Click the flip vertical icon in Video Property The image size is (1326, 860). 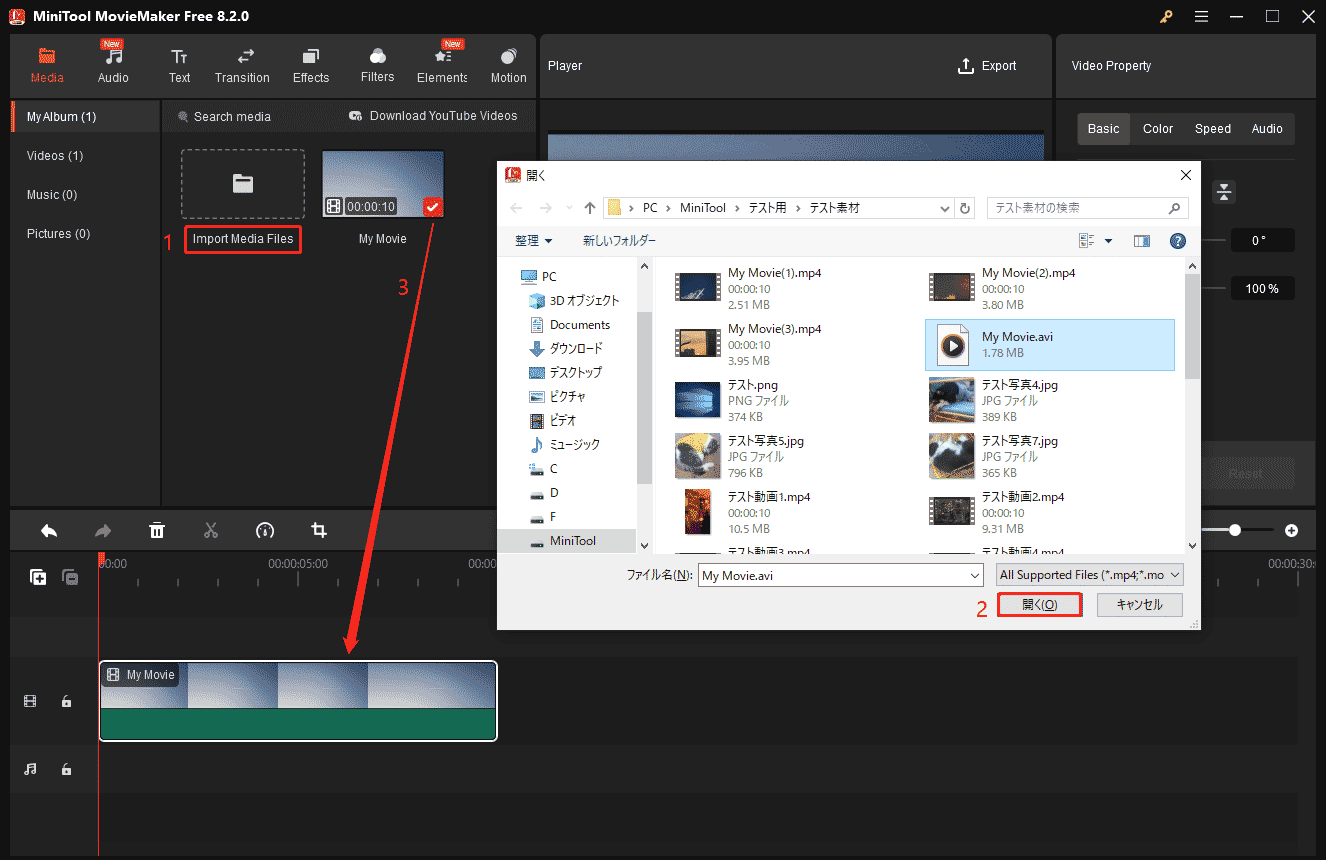[1225, 192]
